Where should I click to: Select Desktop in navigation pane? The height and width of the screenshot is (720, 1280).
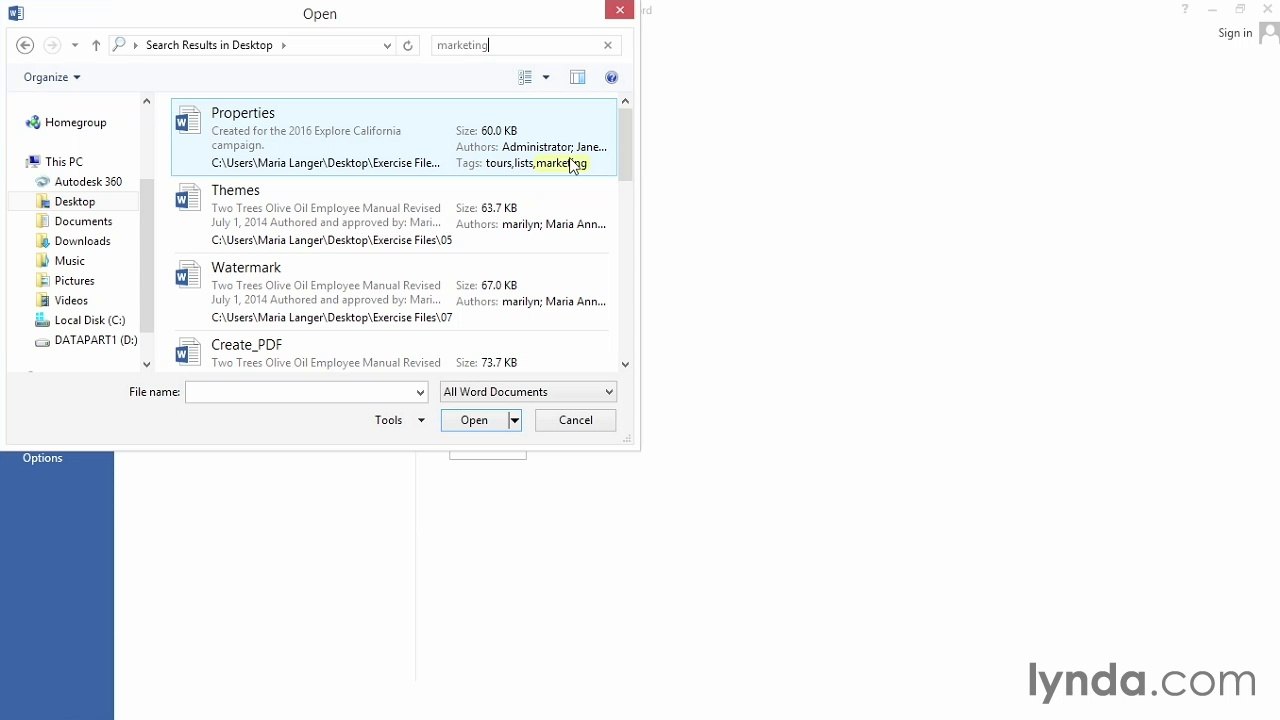tap(75, 202)
